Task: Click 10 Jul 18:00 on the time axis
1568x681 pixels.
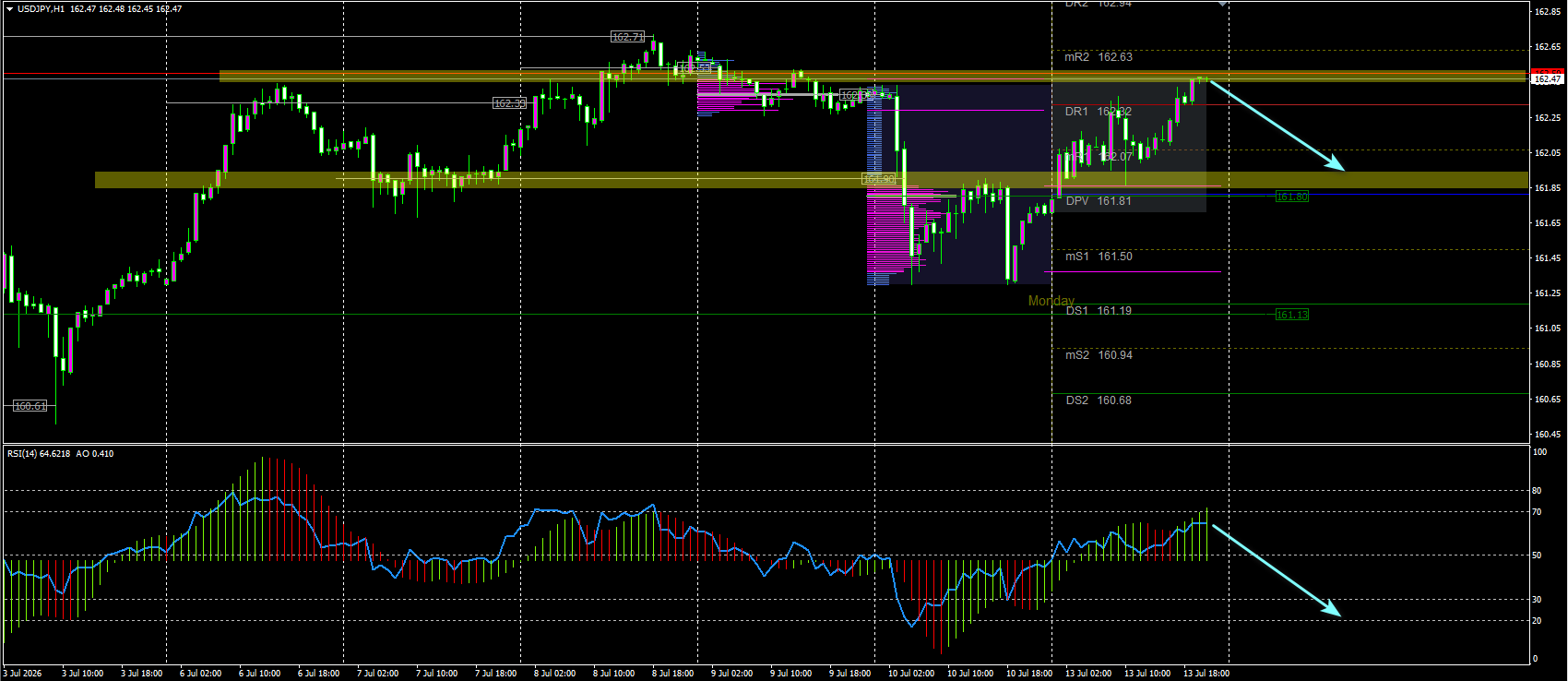Action: (x=1029, y=674)
